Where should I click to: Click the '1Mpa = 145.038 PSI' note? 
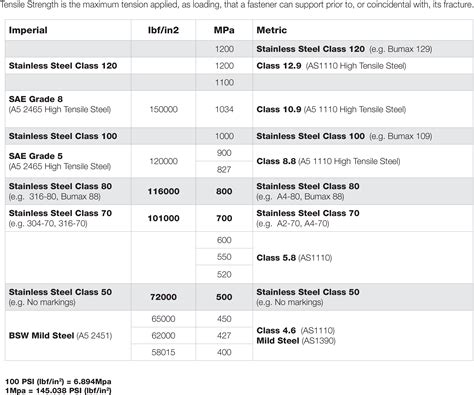[x=58, y=390]
